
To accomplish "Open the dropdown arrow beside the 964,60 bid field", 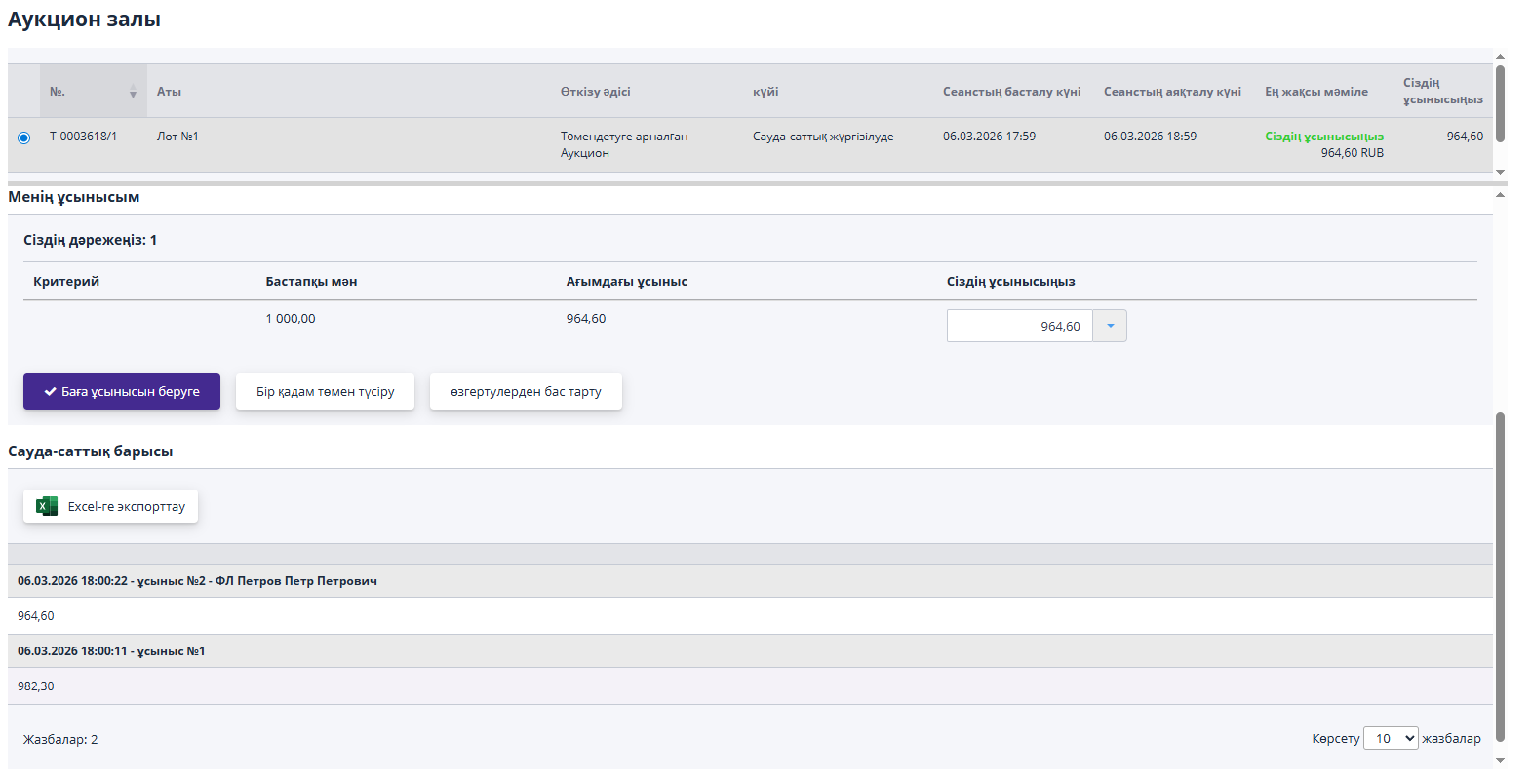I will pos(1110,326).
